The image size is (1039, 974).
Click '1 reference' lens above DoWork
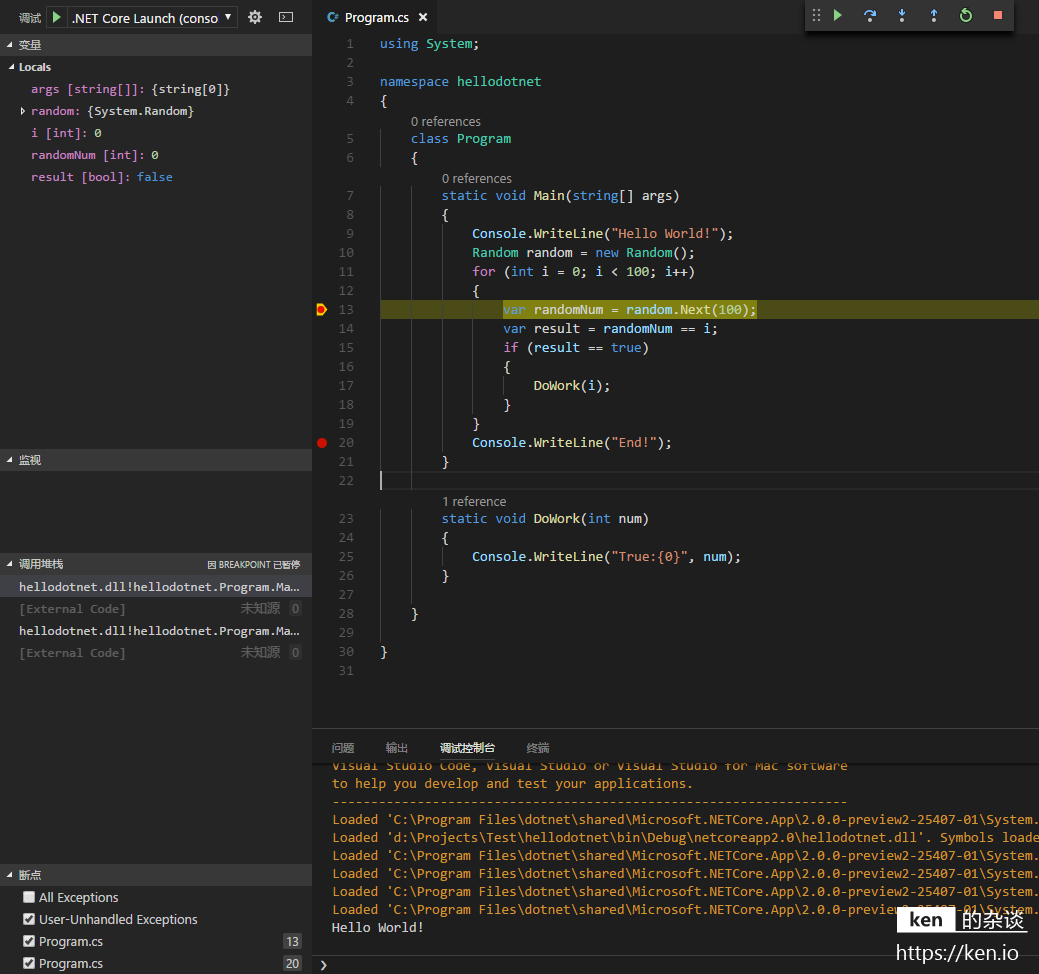click(474, 502)
